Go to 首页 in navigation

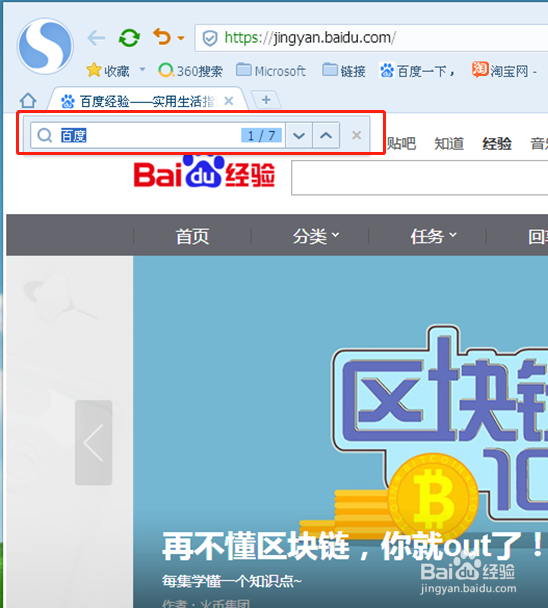[192, 236]
